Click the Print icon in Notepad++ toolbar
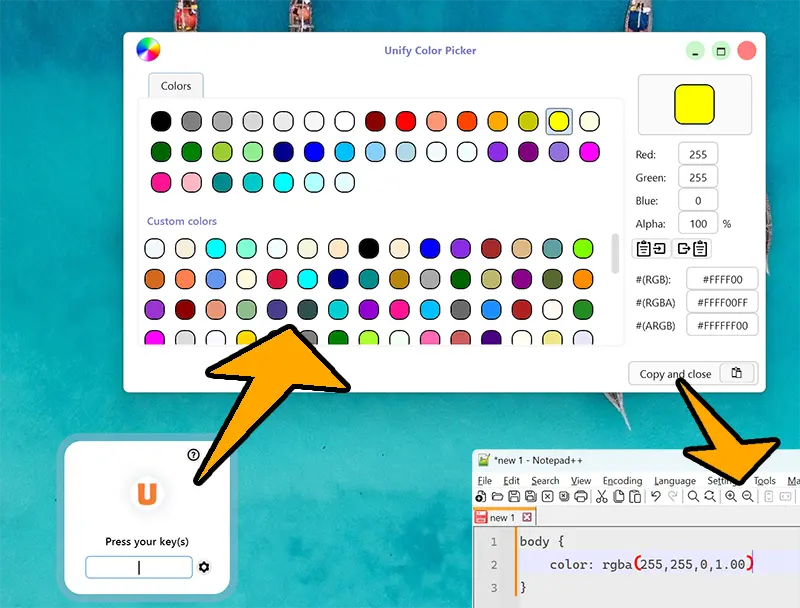Viewport: 800px width, 608px height. (x=581, y=496)
